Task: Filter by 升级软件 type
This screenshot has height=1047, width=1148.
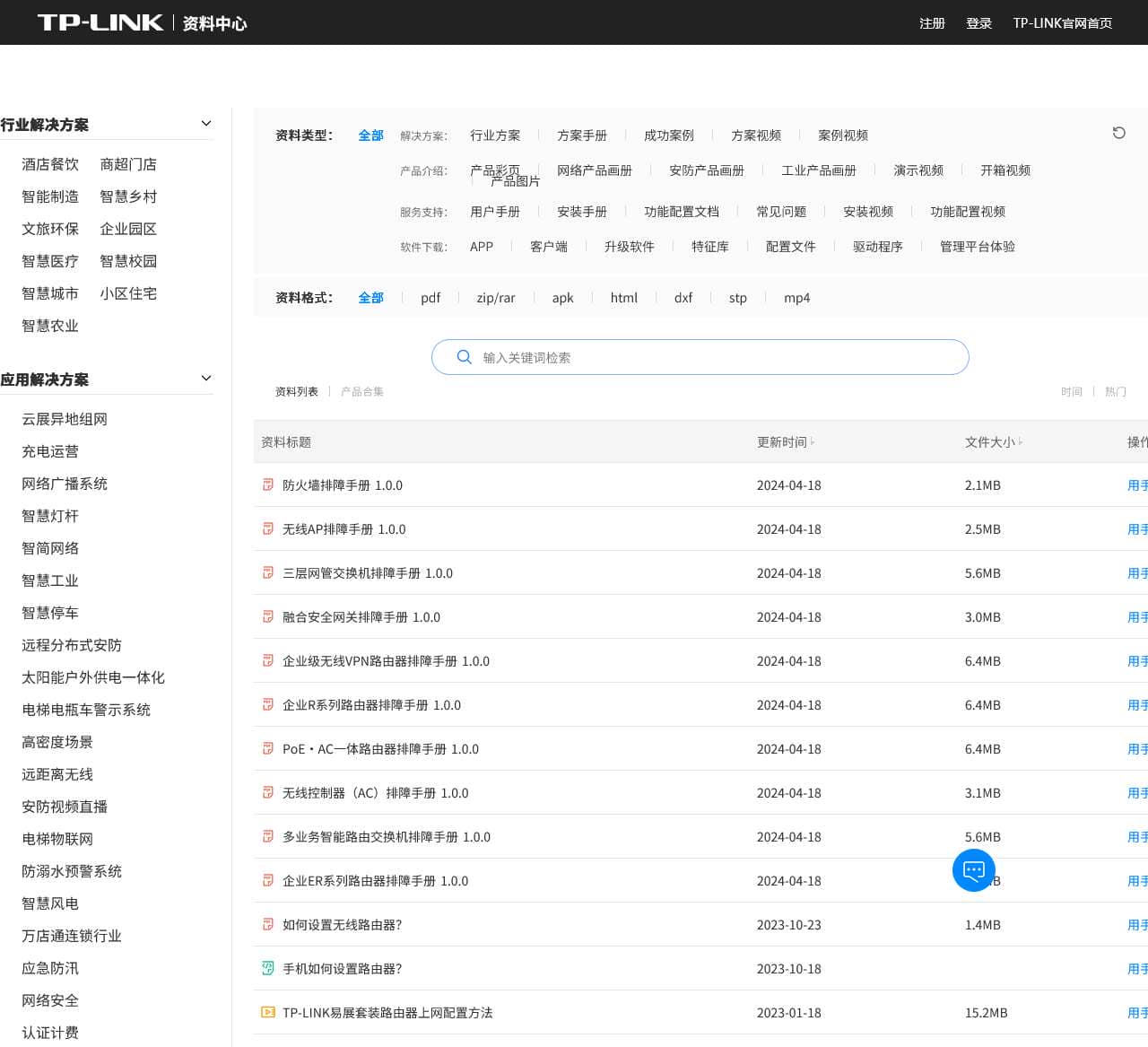Action: tap(630, 247)
